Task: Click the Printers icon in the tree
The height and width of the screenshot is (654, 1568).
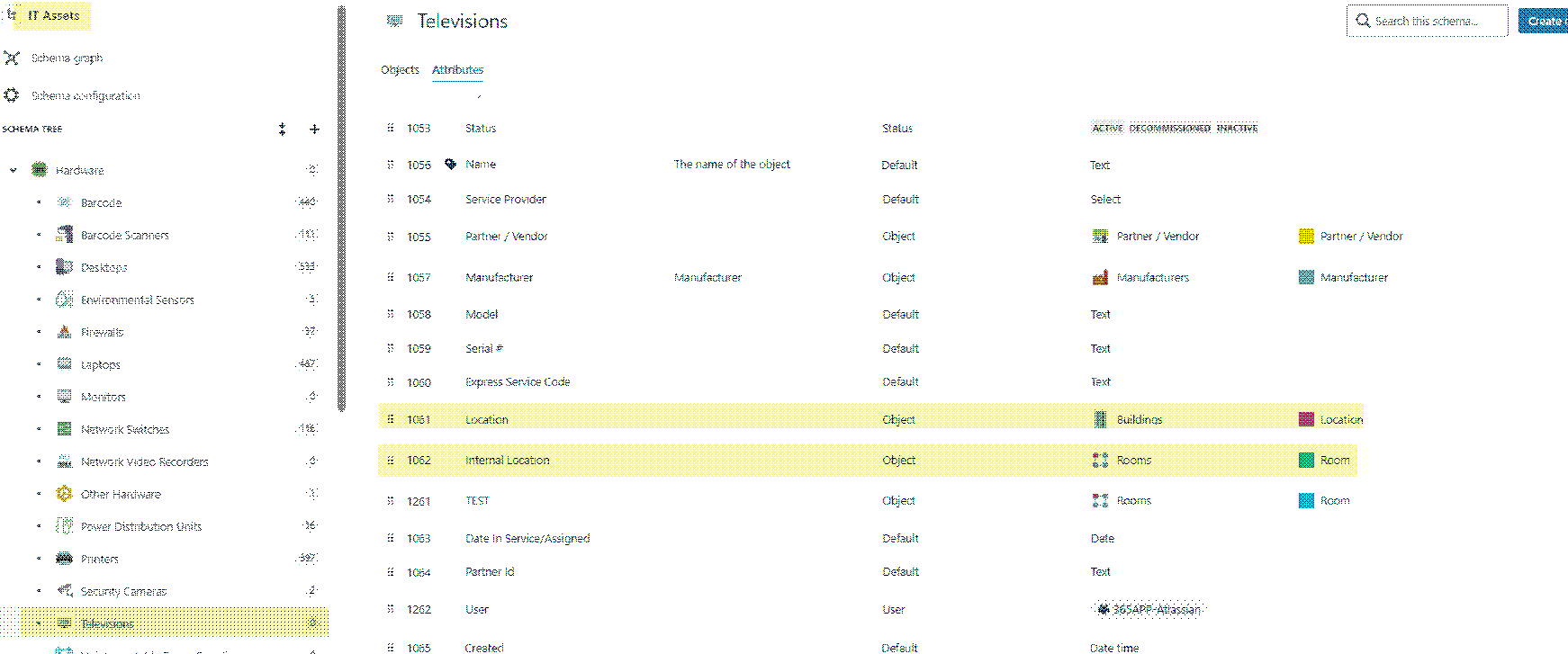Action: coord(65,559)
